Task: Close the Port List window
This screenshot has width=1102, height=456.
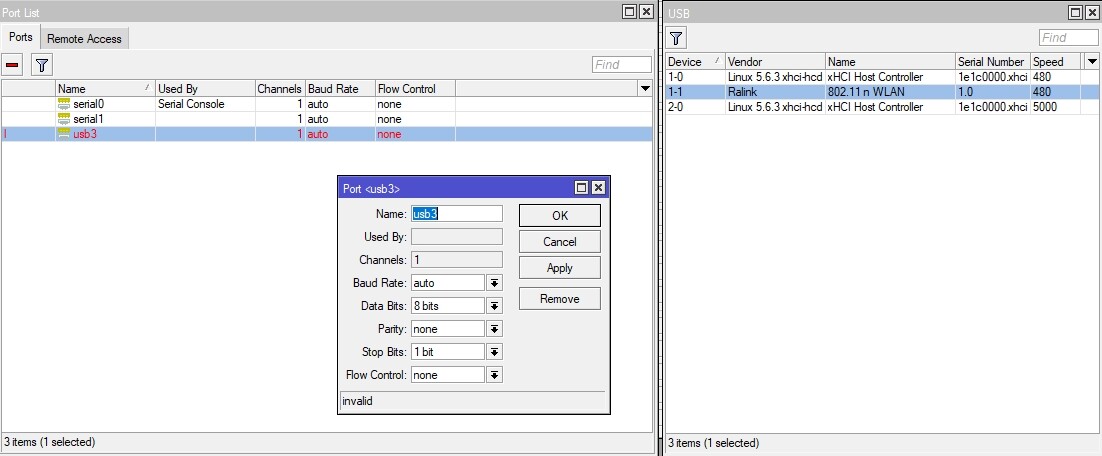Action: [646, 12]
